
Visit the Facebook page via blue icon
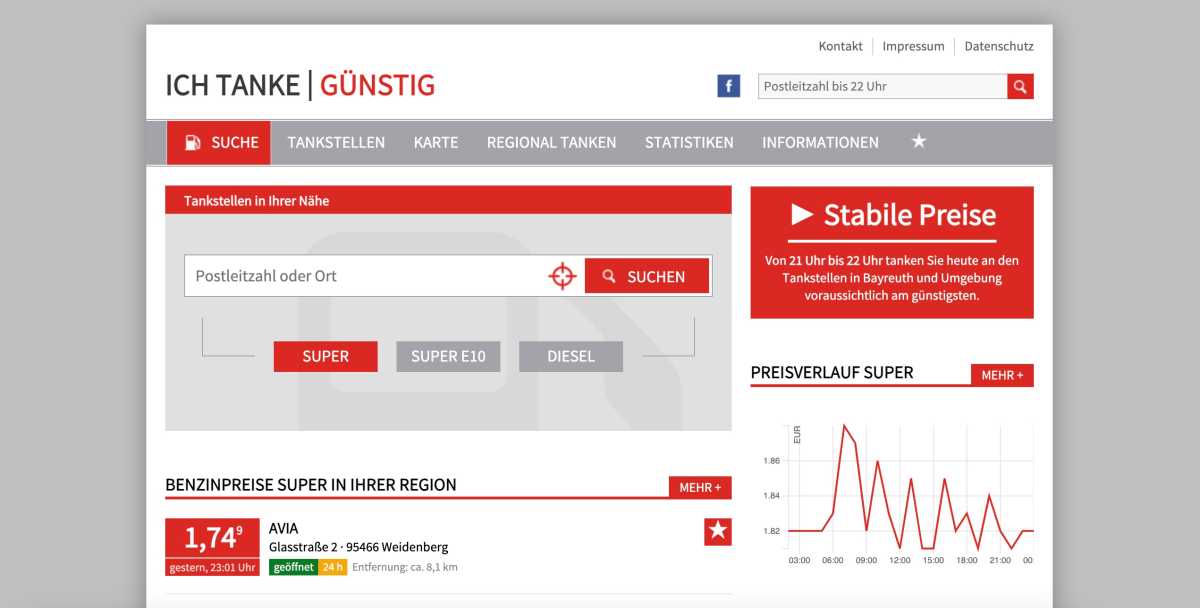728,86
